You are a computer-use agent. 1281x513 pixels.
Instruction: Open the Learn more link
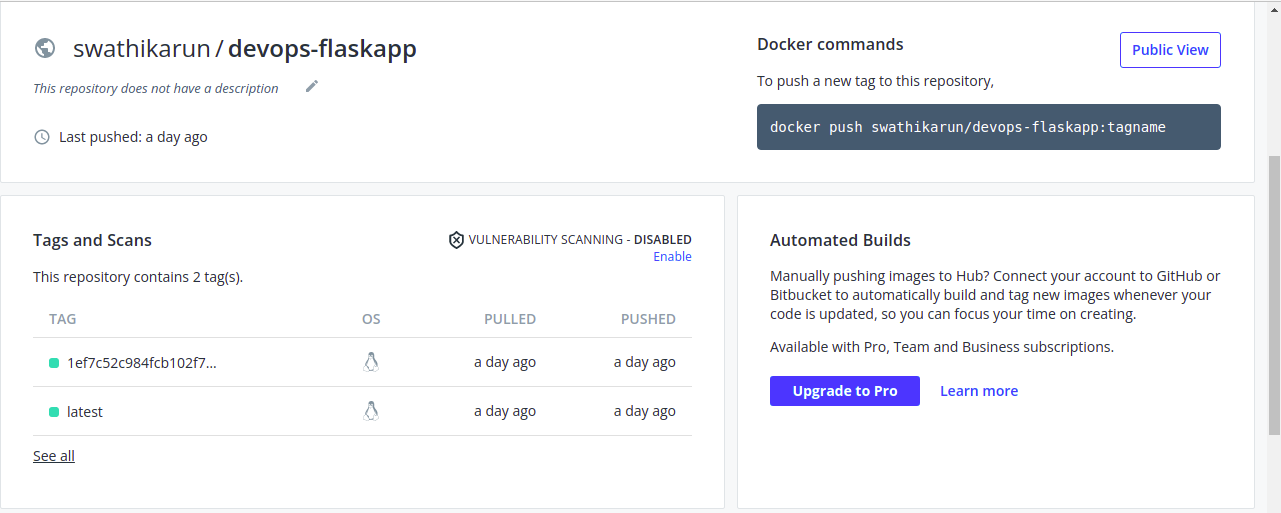coord(979,391)
